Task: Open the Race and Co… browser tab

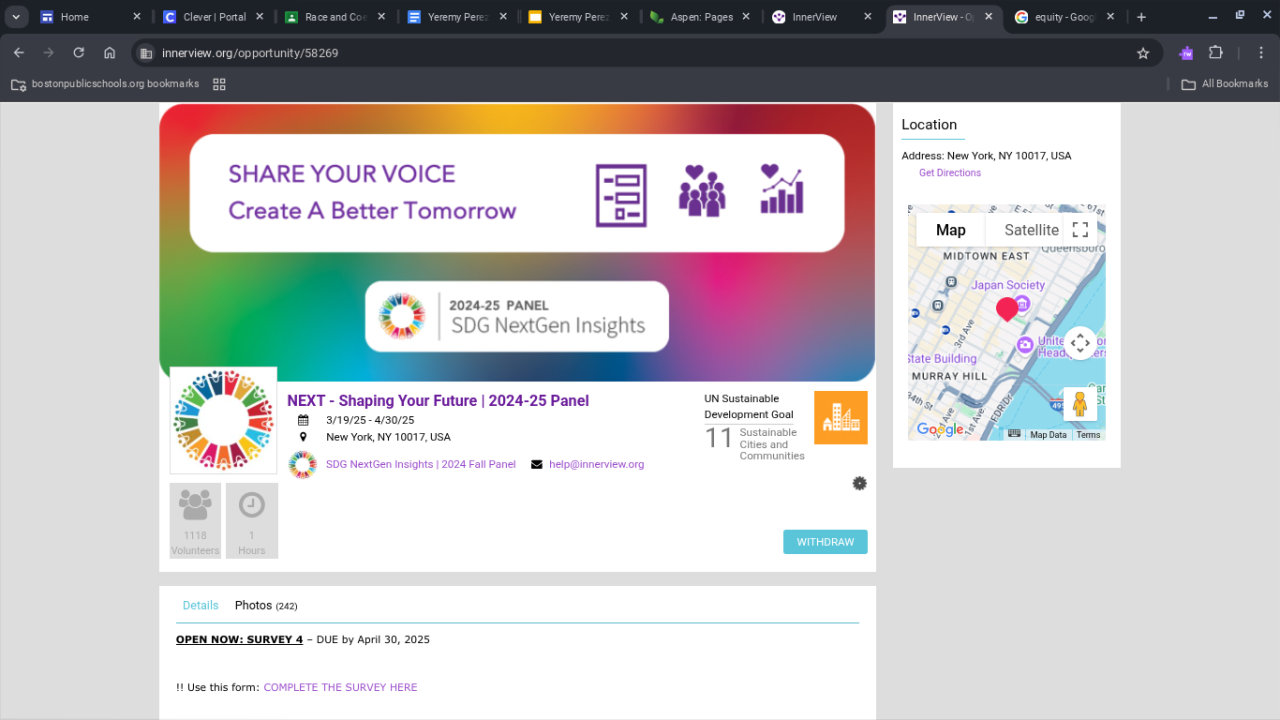Action: (336, 17)
